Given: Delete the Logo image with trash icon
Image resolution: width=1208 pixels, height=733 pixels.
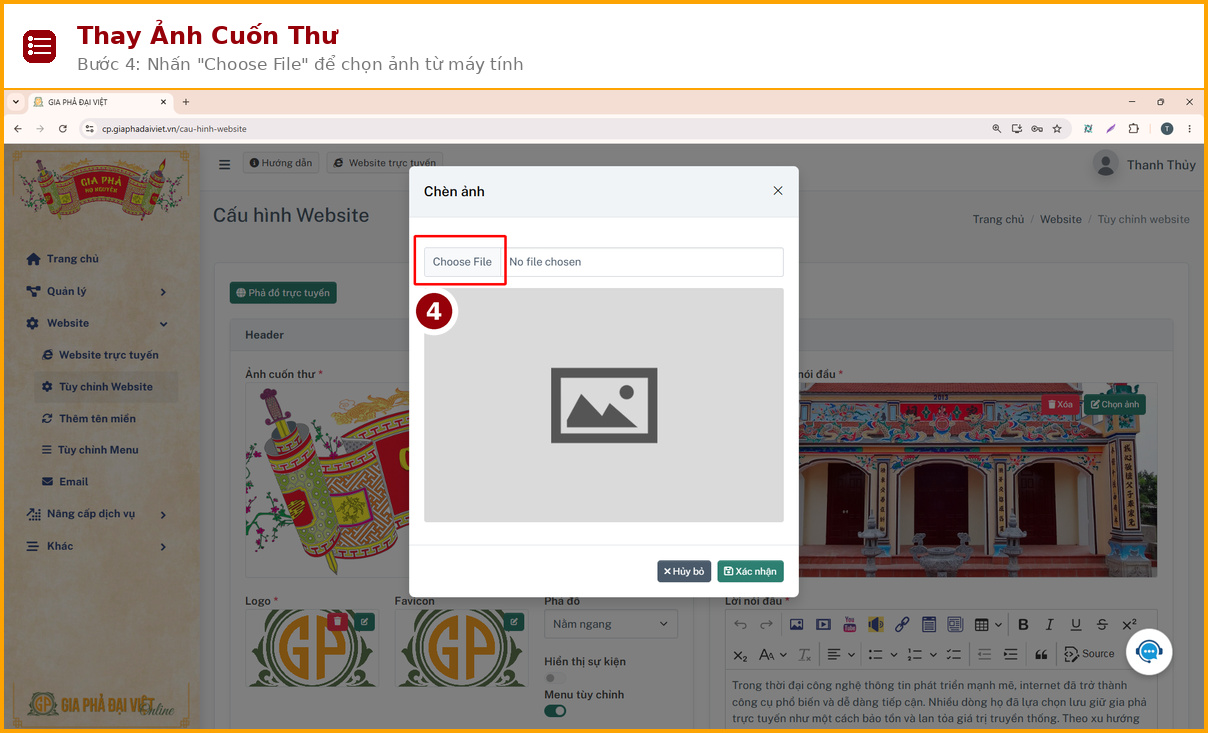Looking at the screenshot, I should [x=337, y=621].
